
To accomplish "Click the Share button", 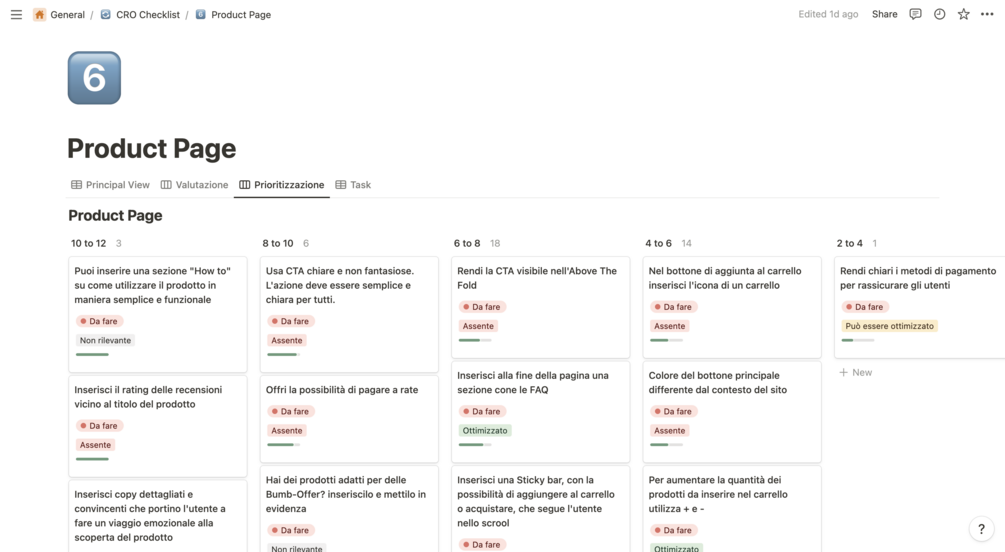I will (x=884, y=14).
